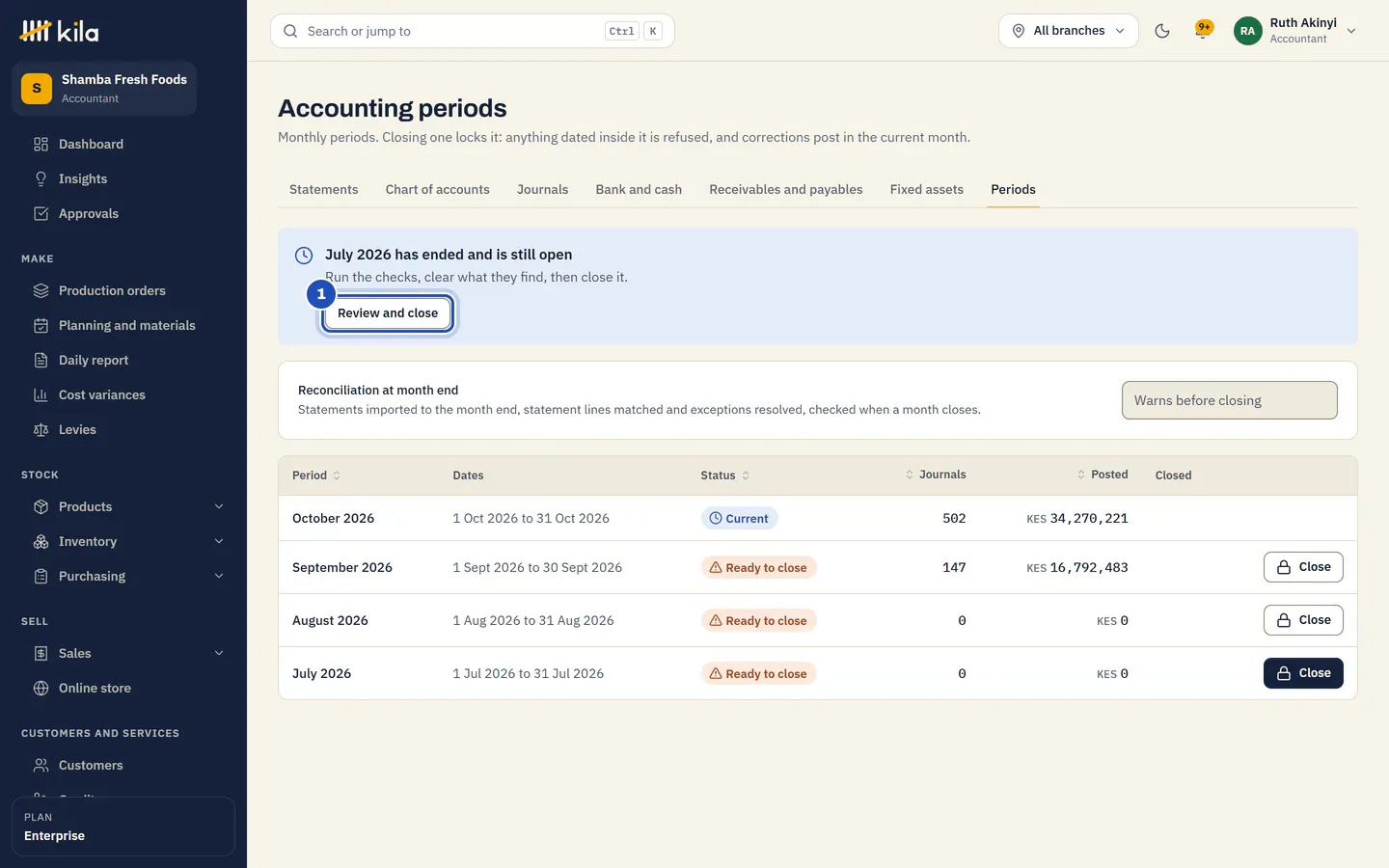Screen dimensions: 1389x868
Task: Open Cost variances chart icon
Action: pyautogui.click(x=41, y=394)
